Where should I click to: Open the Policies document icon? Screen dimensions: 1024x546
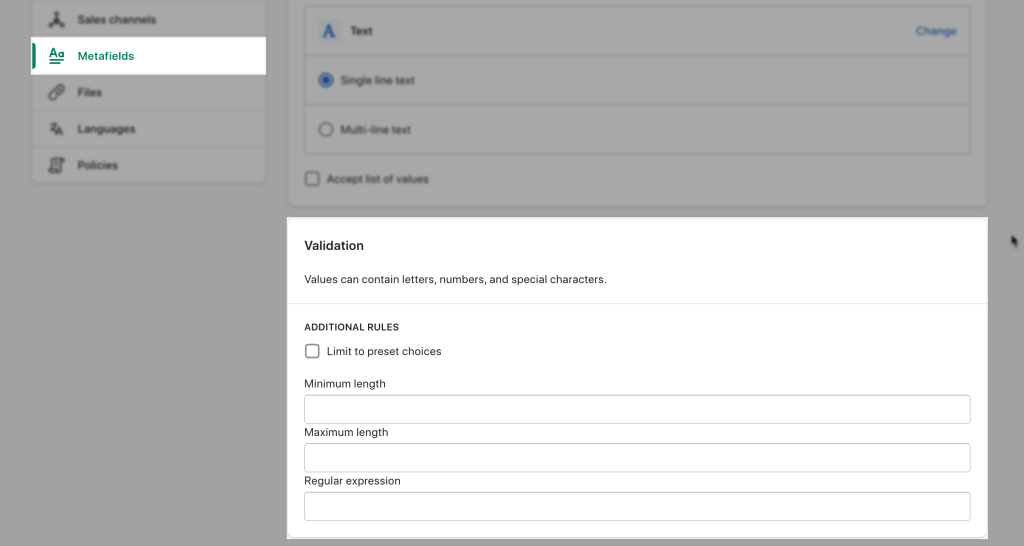coord(57,165)
